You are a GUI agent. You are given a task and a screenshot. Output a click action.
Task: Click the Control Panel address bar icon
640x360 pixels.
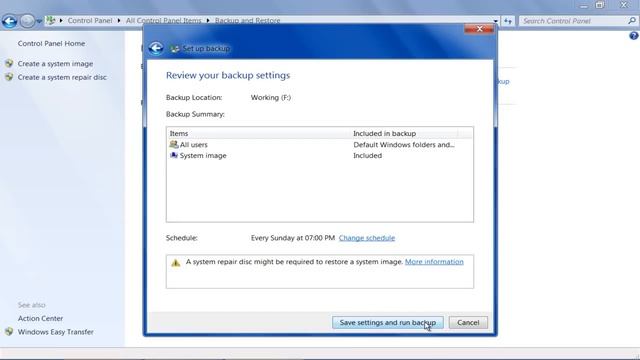click(51, 20)
